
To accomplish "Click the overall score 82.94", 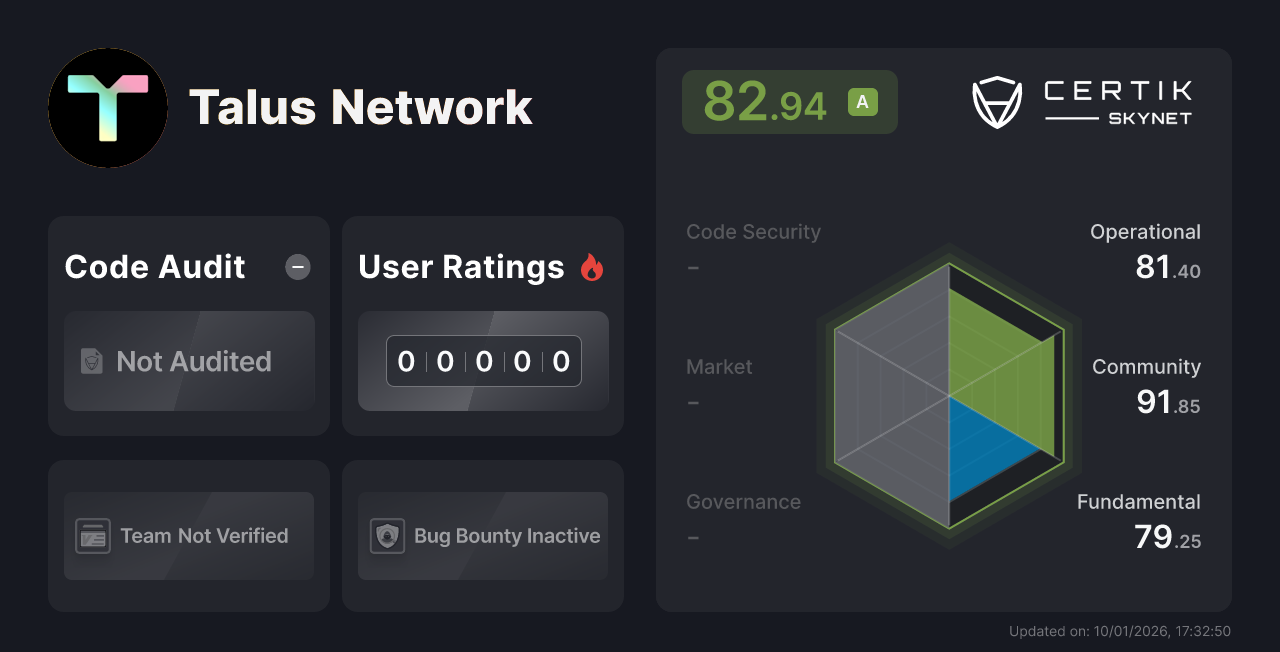I will point(766,101).
